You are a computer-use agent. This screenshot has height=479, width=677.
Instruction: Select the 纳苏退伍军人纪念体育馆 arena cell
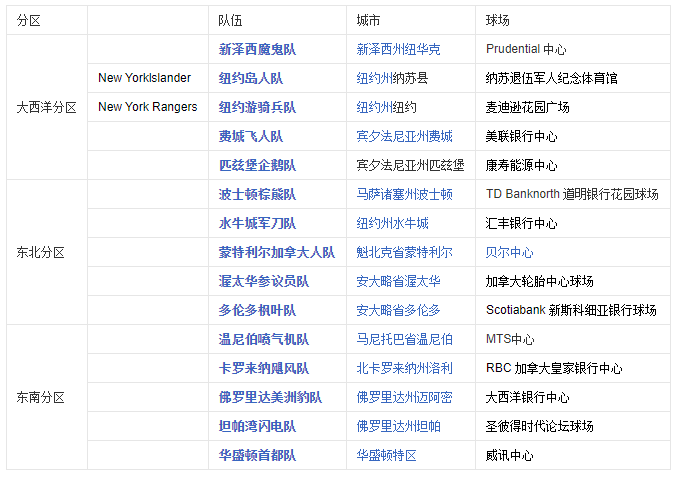point(573,78)
